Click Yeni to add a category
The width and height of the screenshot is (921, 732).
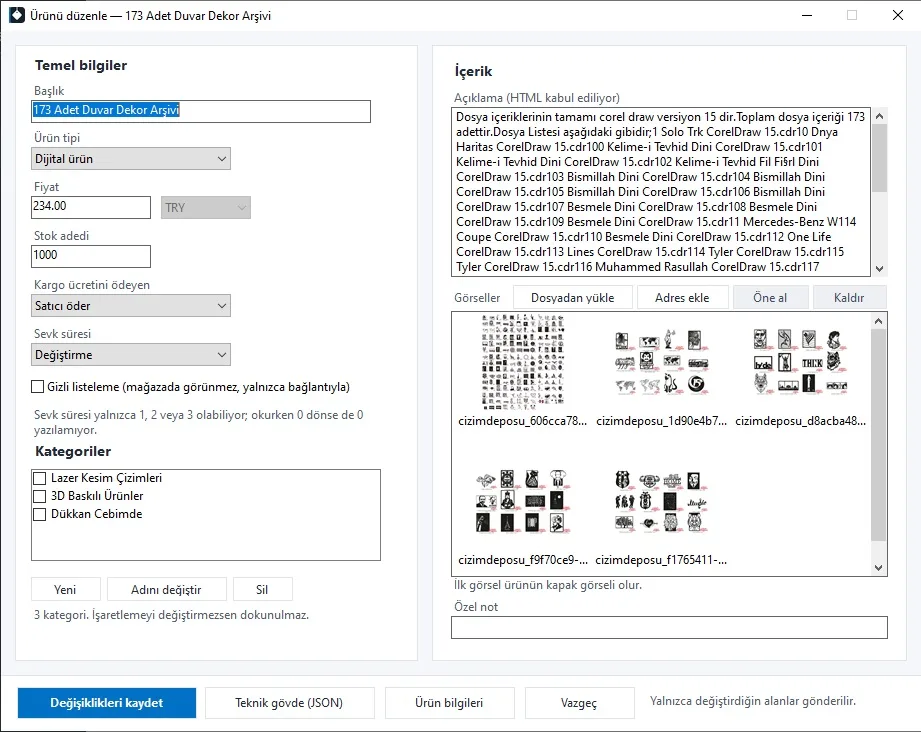tap(65, 589)
